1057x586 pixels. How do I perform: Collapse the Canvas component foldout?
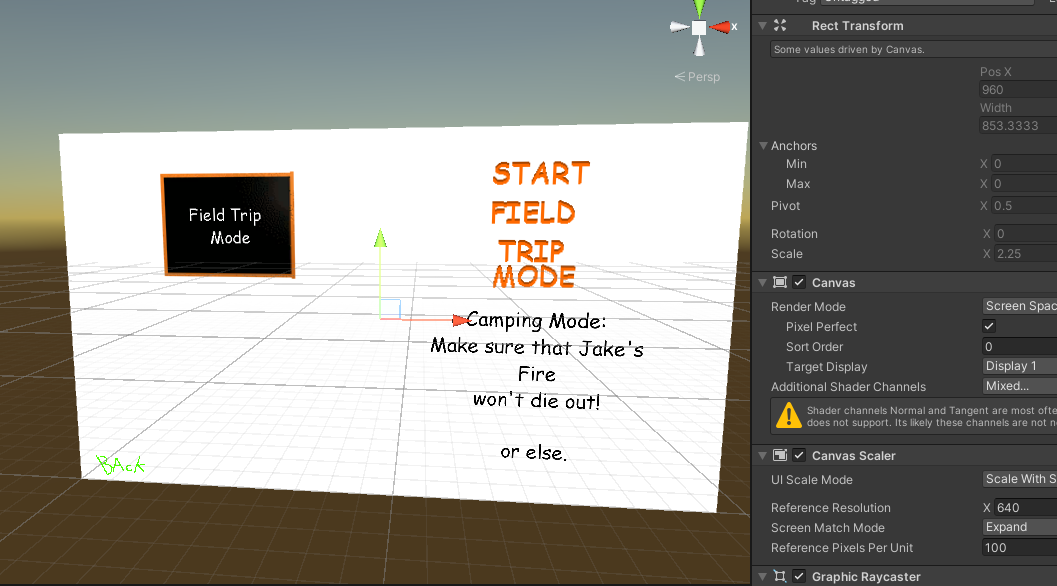tap(762, 283)
